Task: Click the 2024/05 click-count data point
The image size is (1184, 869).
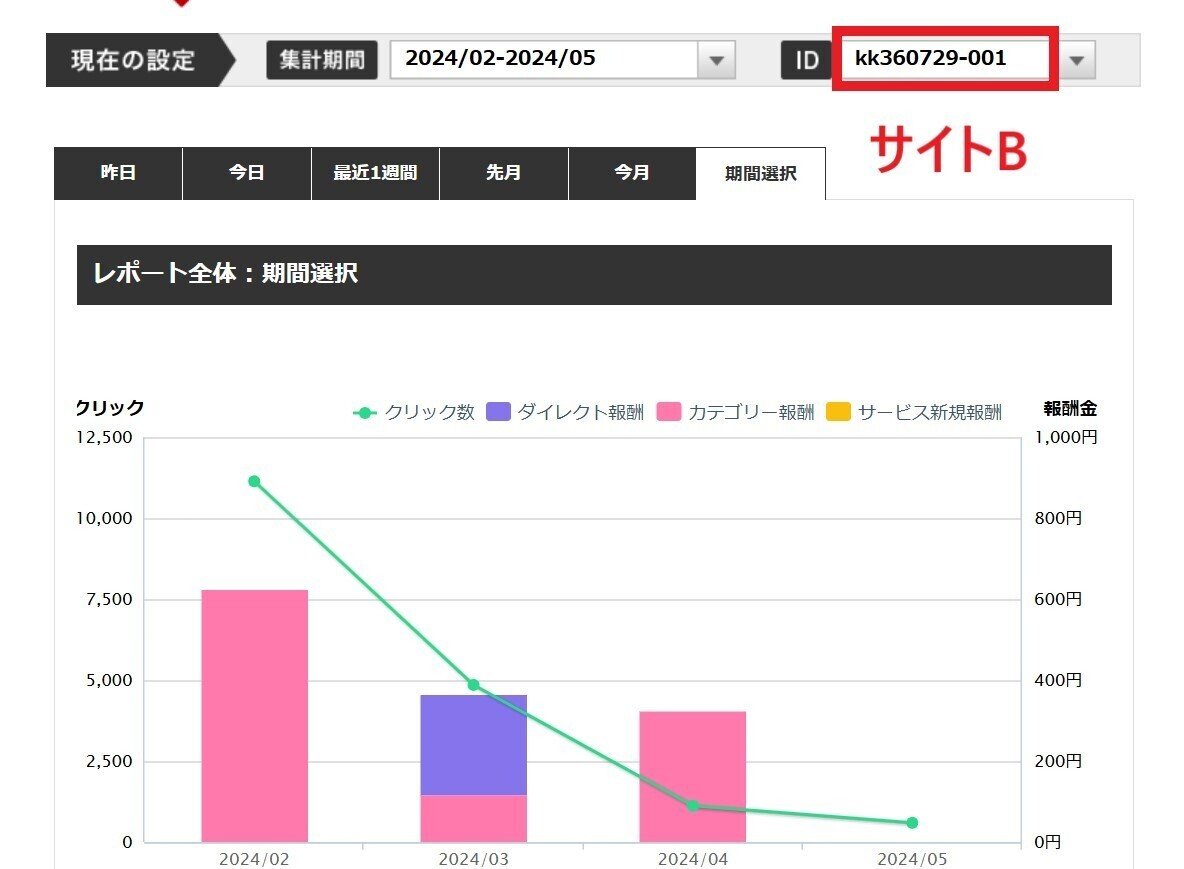Action: 912,823
